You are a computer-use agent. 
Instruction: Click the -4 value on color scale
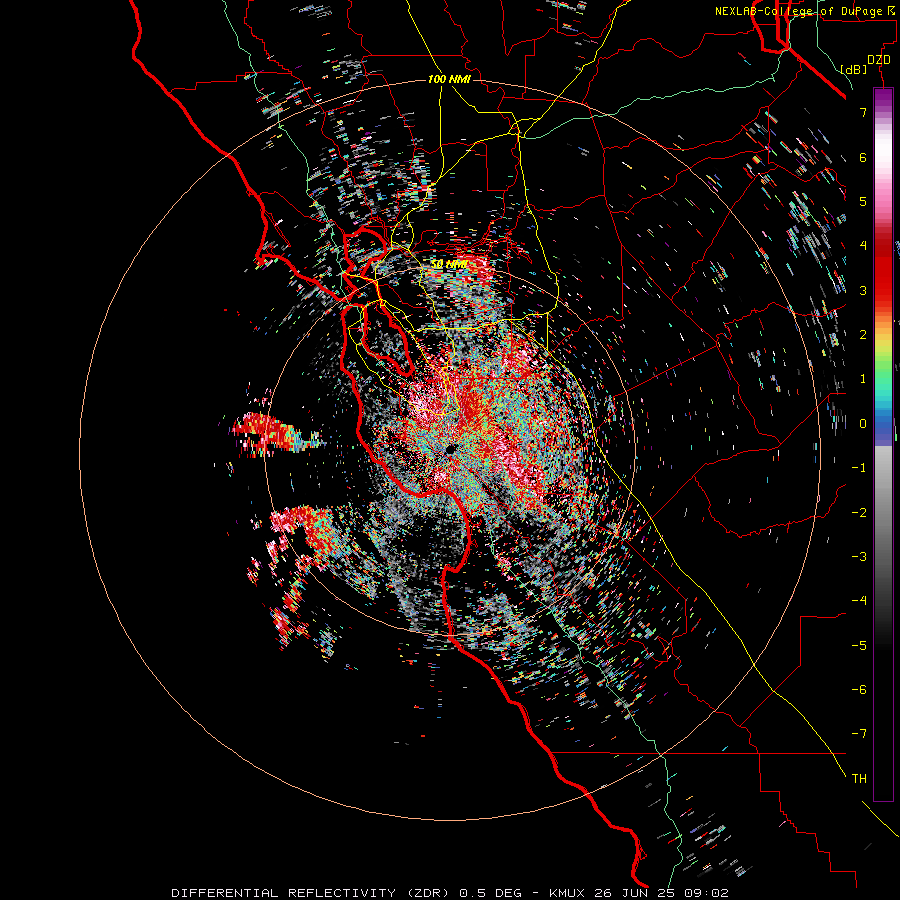(859, 601)
